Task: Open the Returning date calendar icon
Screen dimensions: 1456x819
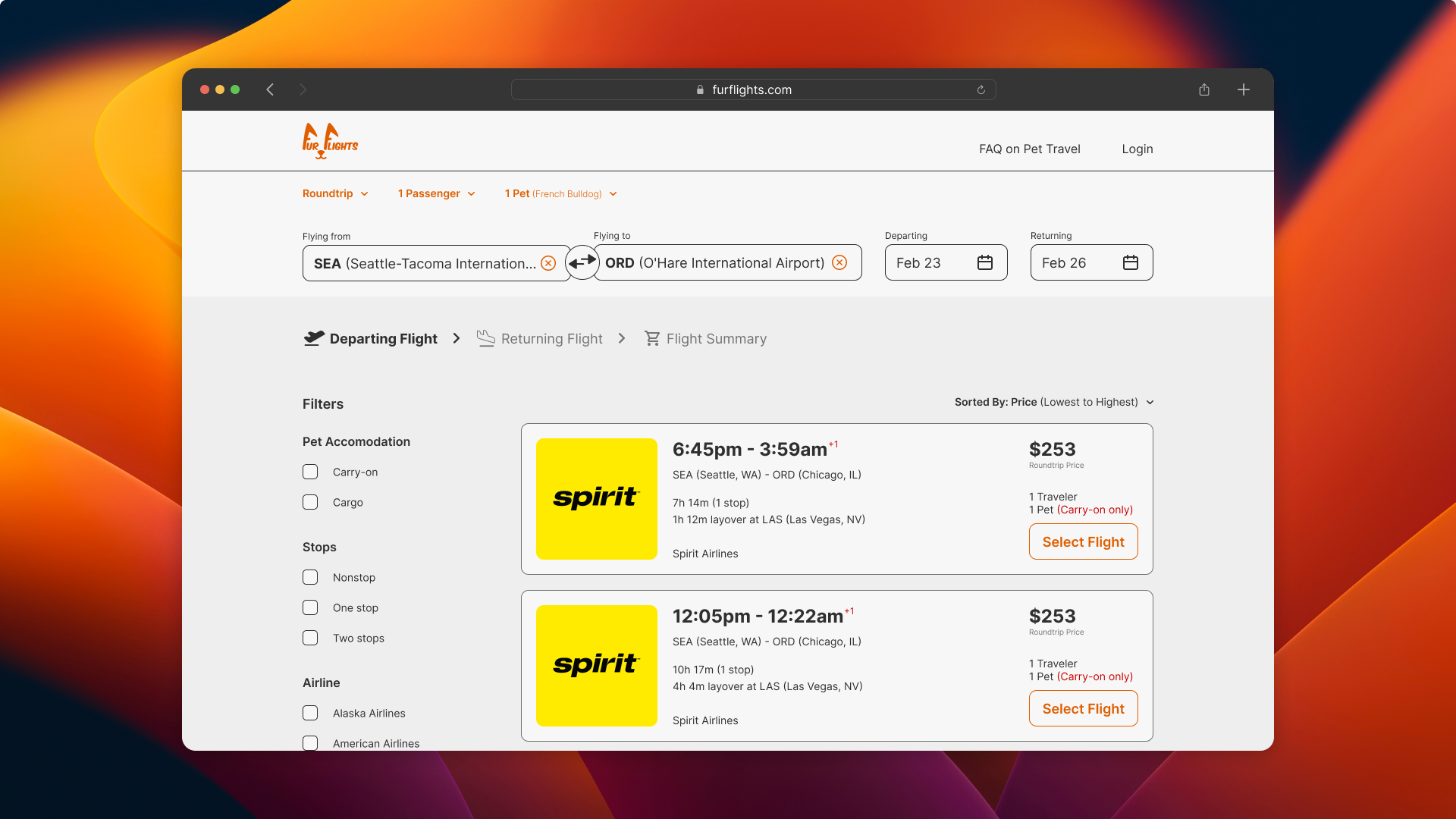Action: pyautogui.click(x=1131, y=262)
